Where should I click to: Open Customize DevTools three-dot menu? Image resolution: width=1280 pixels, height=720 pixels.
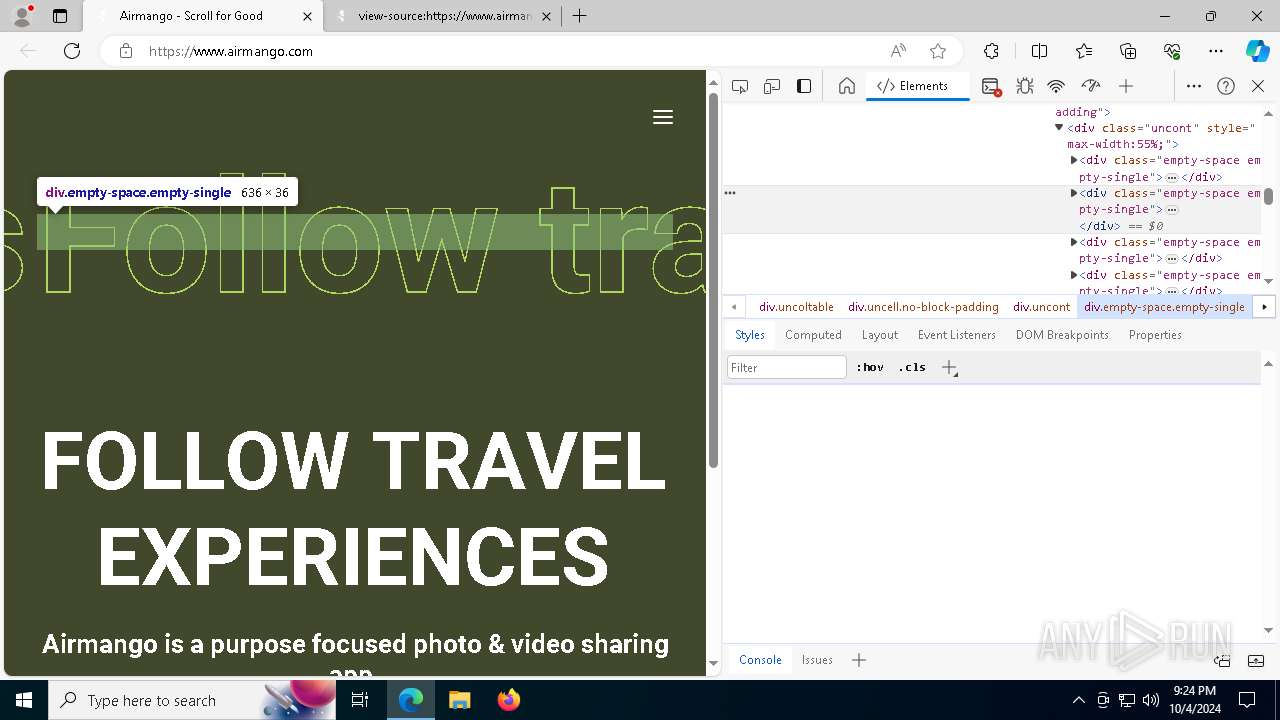pyautogui.click(x=1194, y=86)
